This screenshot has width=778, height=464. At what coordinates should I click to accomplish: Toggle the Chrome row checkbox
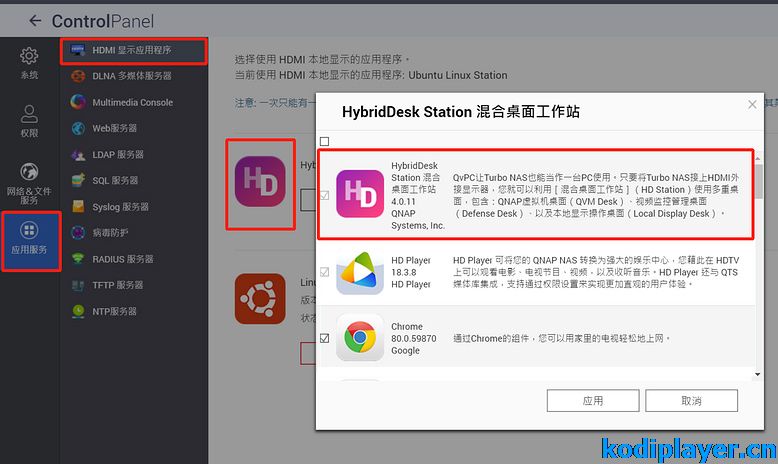[x=324, y=338]
